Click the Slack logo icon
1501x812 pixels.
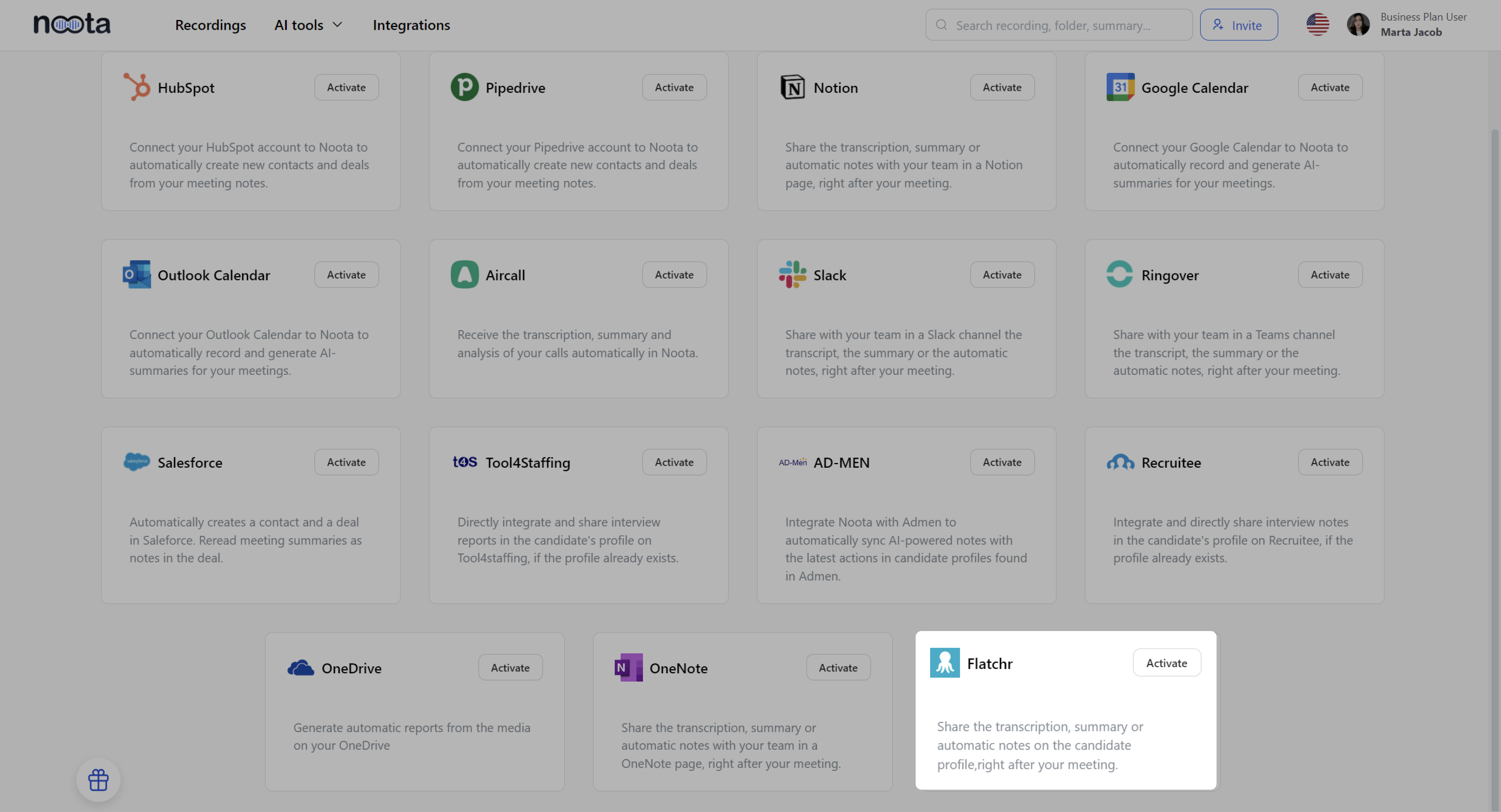click(x=793, y=274)
